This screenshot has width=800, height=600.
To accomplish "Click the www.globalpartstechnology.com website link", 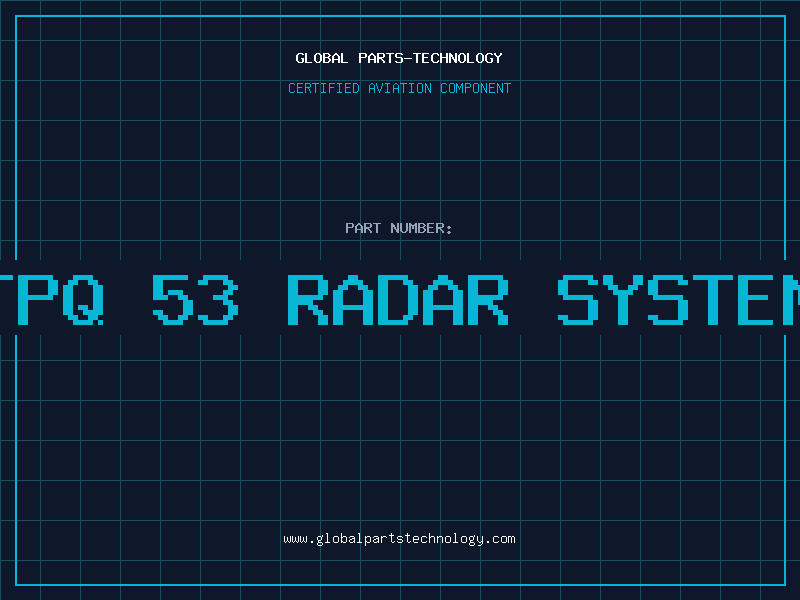I will click(x=399, y=539).
